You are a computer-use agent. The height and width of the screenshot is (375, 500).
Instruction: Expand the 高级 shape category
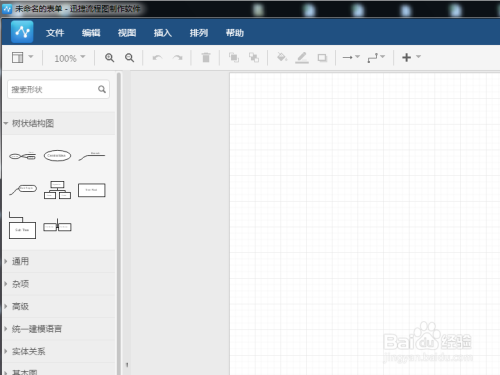(x=59, y=306)
